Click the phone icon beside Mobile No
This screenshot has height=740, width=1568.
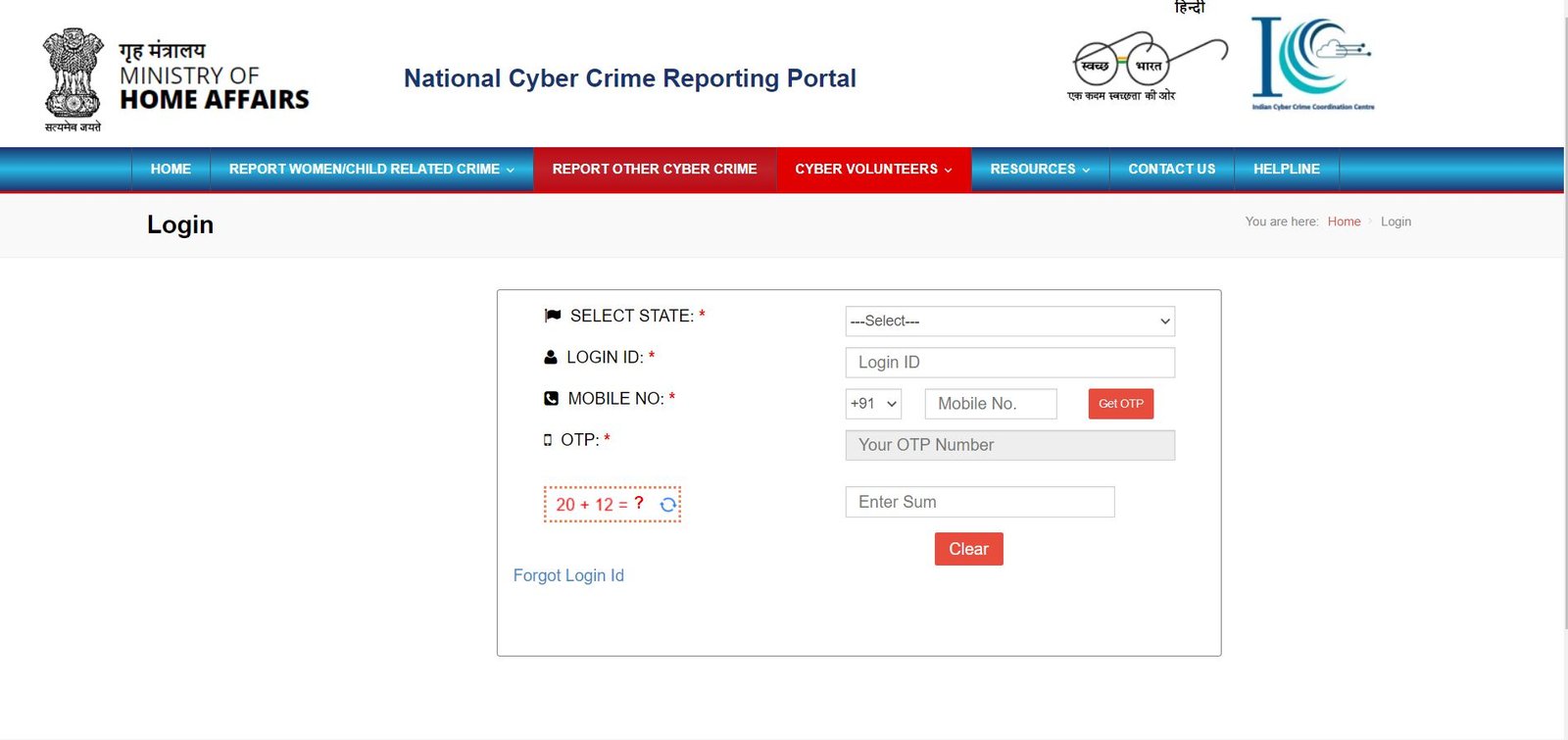tap(552, 399)
